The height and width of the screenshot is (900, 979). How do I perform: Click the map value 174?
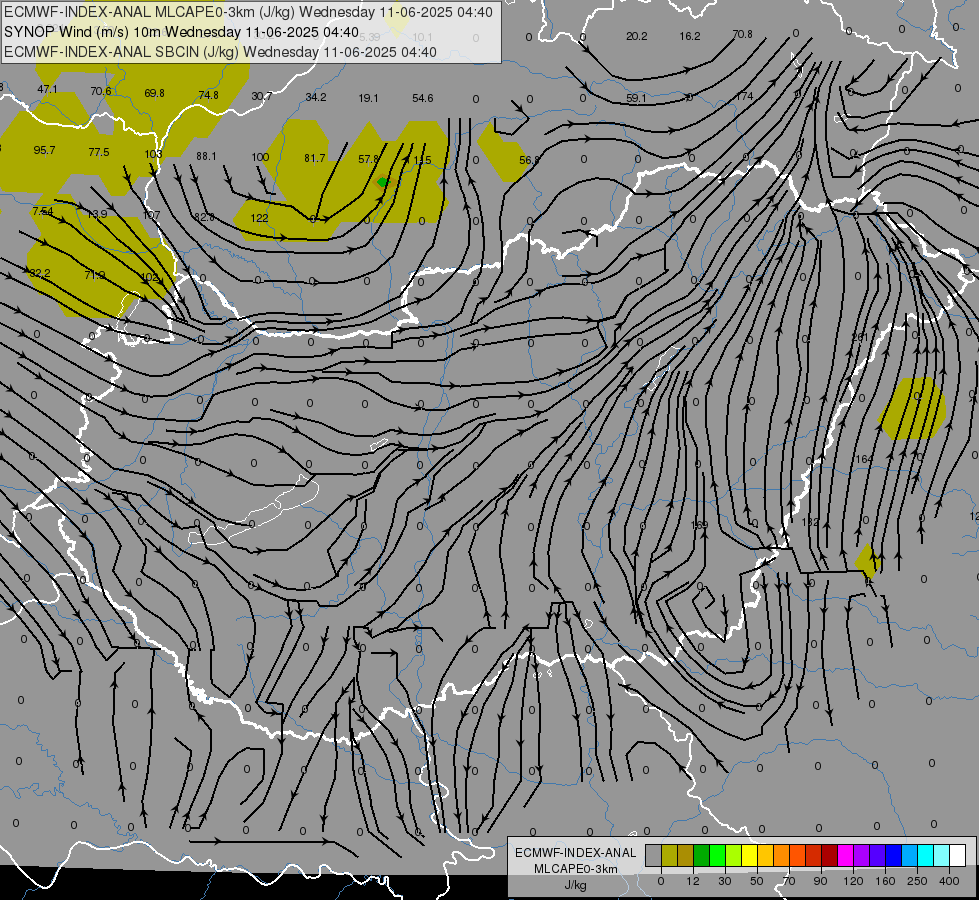(744, 96)
